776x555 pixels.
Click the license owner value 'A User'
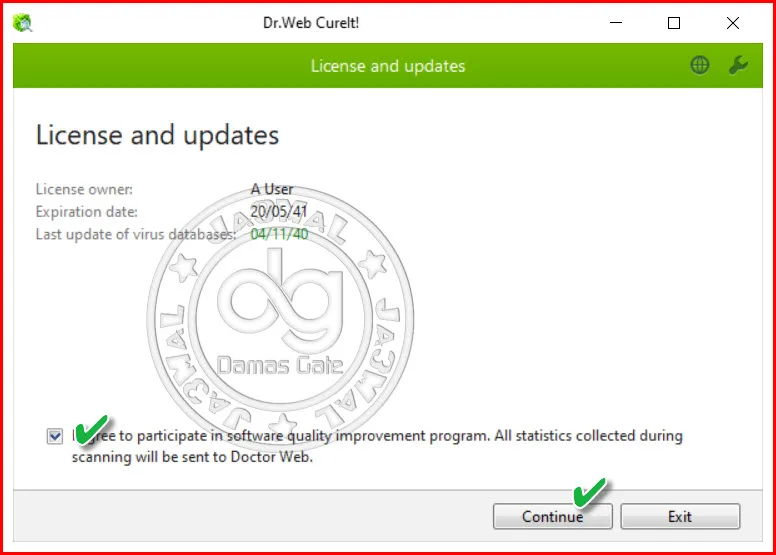coord(272,189)
